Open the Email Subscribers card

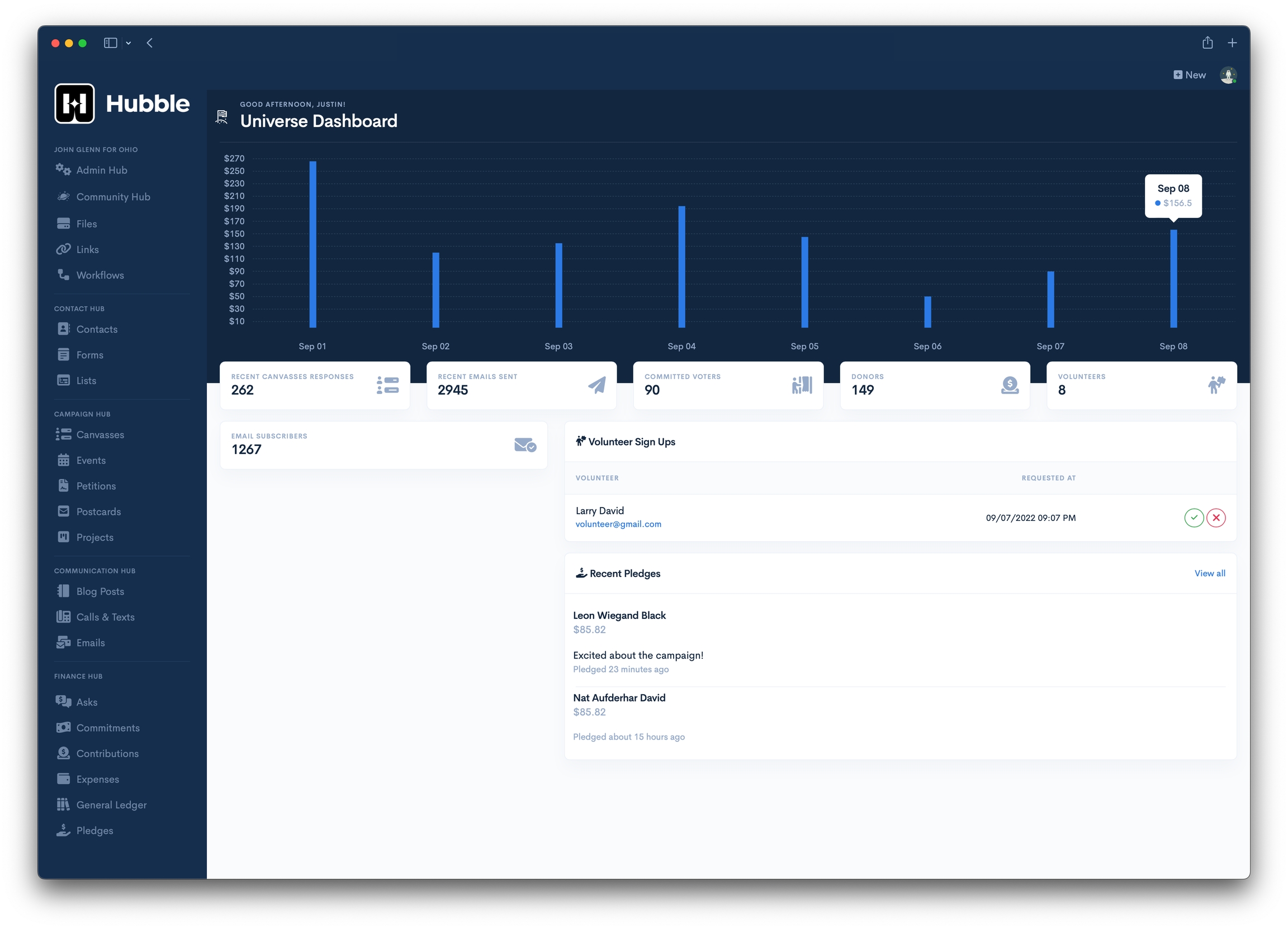pos(383,444)
